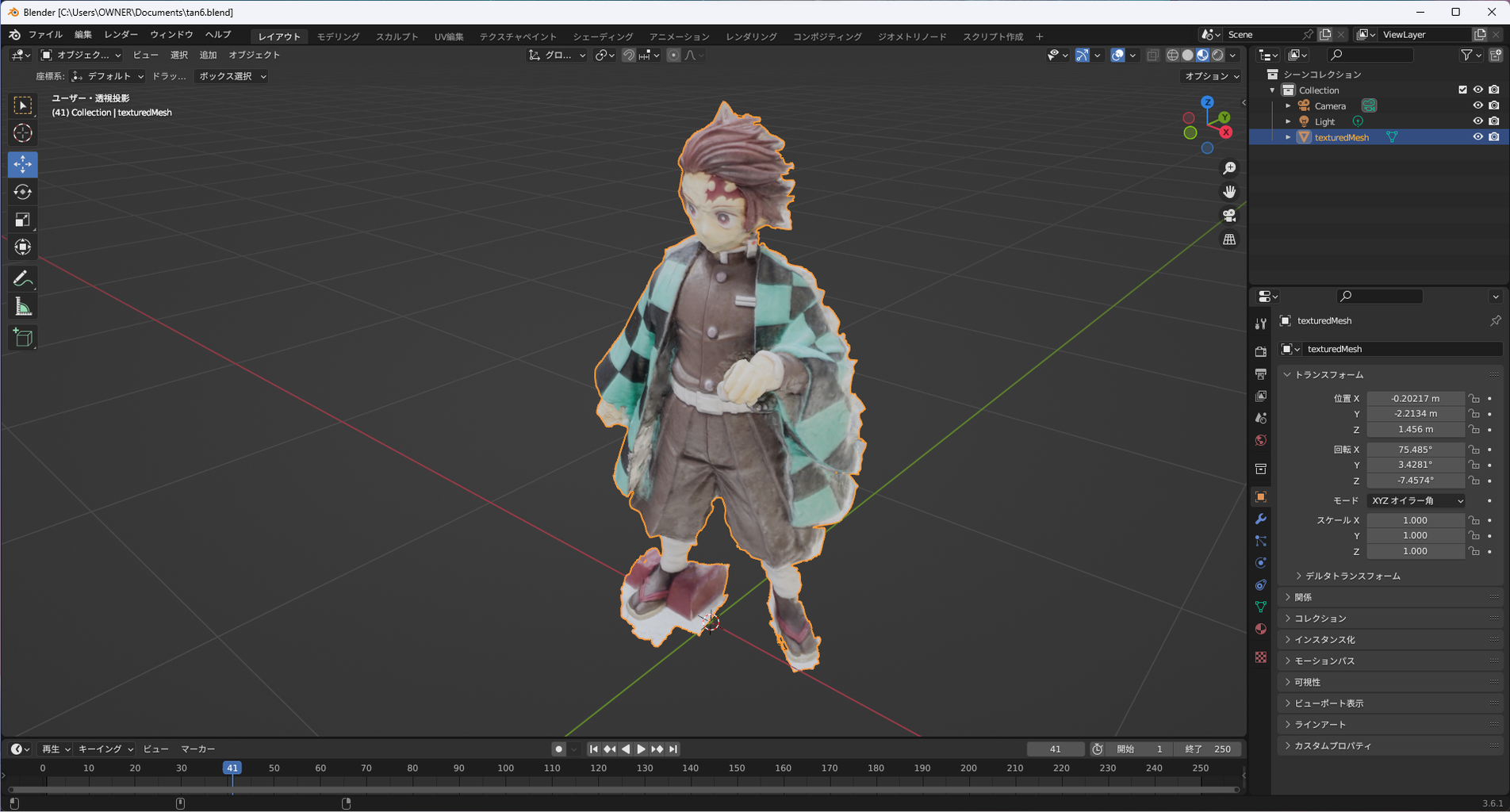Hide texturedMesh in viewport via eye icon
1510x812 pixels.
click(1477, 137)
